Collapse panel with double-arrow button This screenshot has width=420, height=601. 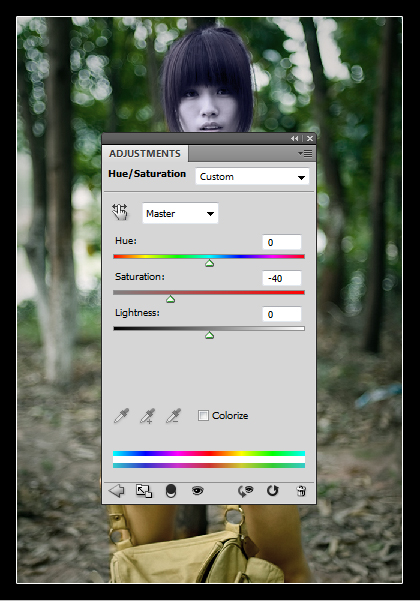click(294, 138)
